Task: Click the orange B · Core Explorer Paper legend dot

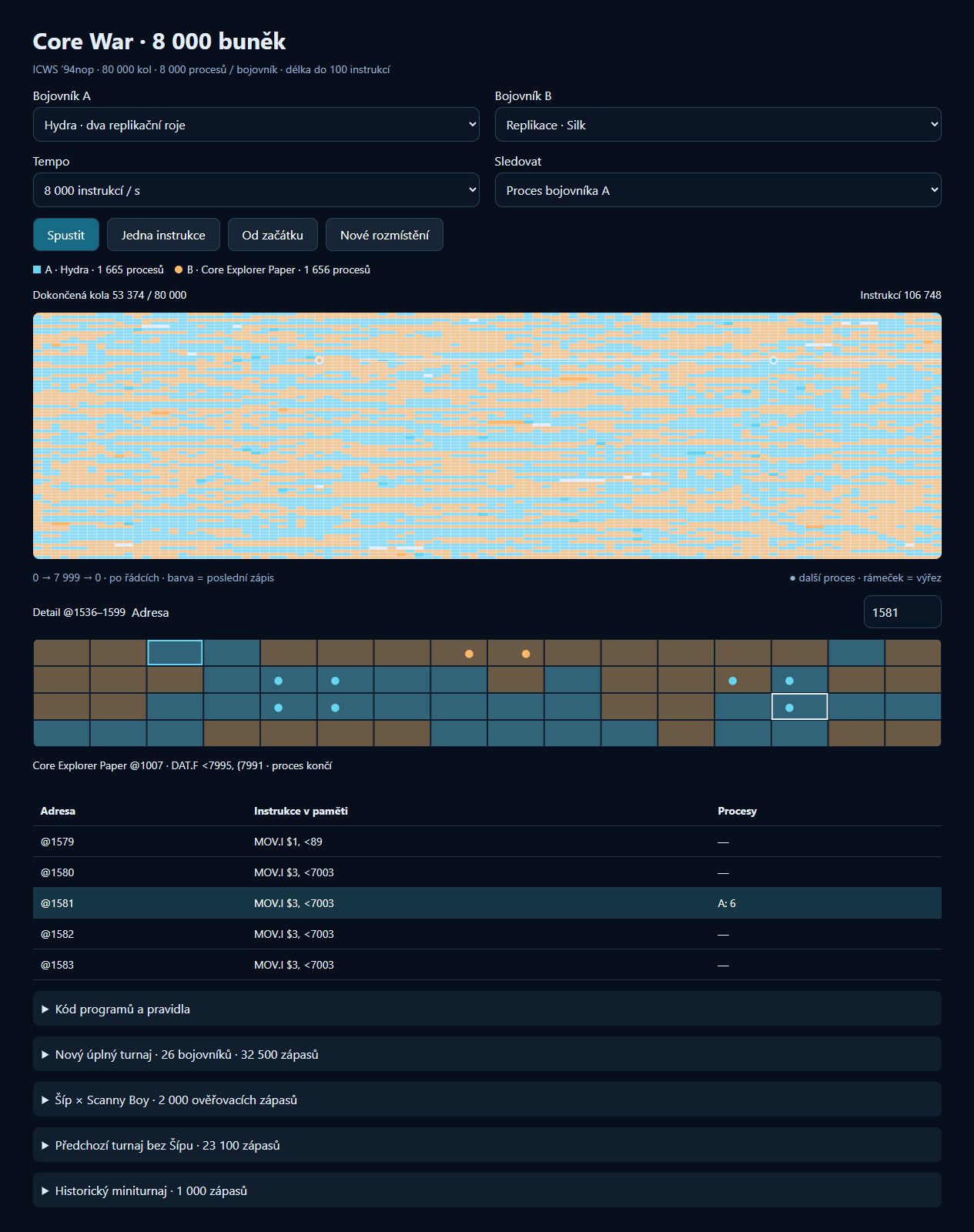Action: [x=179, y=269]
